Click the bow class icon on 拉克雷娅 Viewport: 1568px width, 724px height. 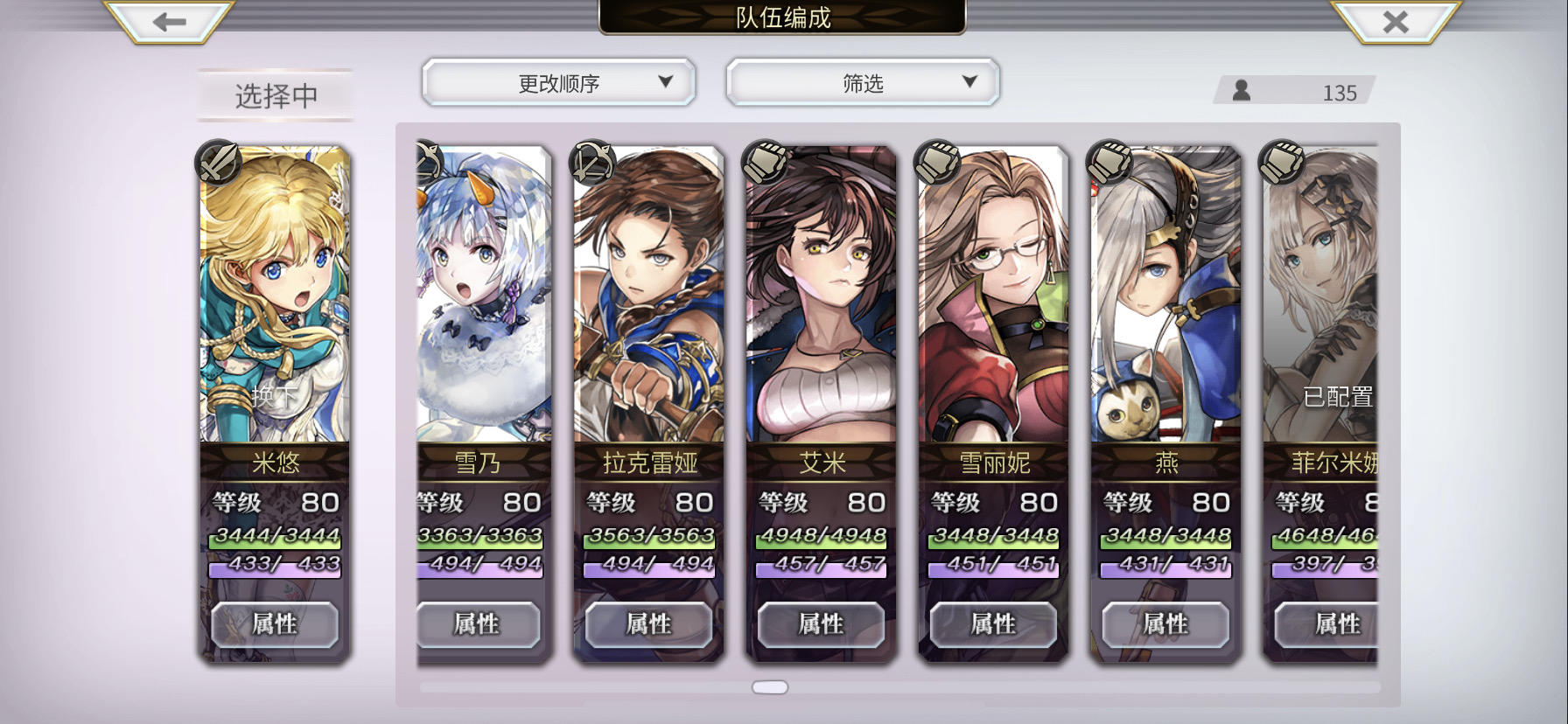pos(592,163)
